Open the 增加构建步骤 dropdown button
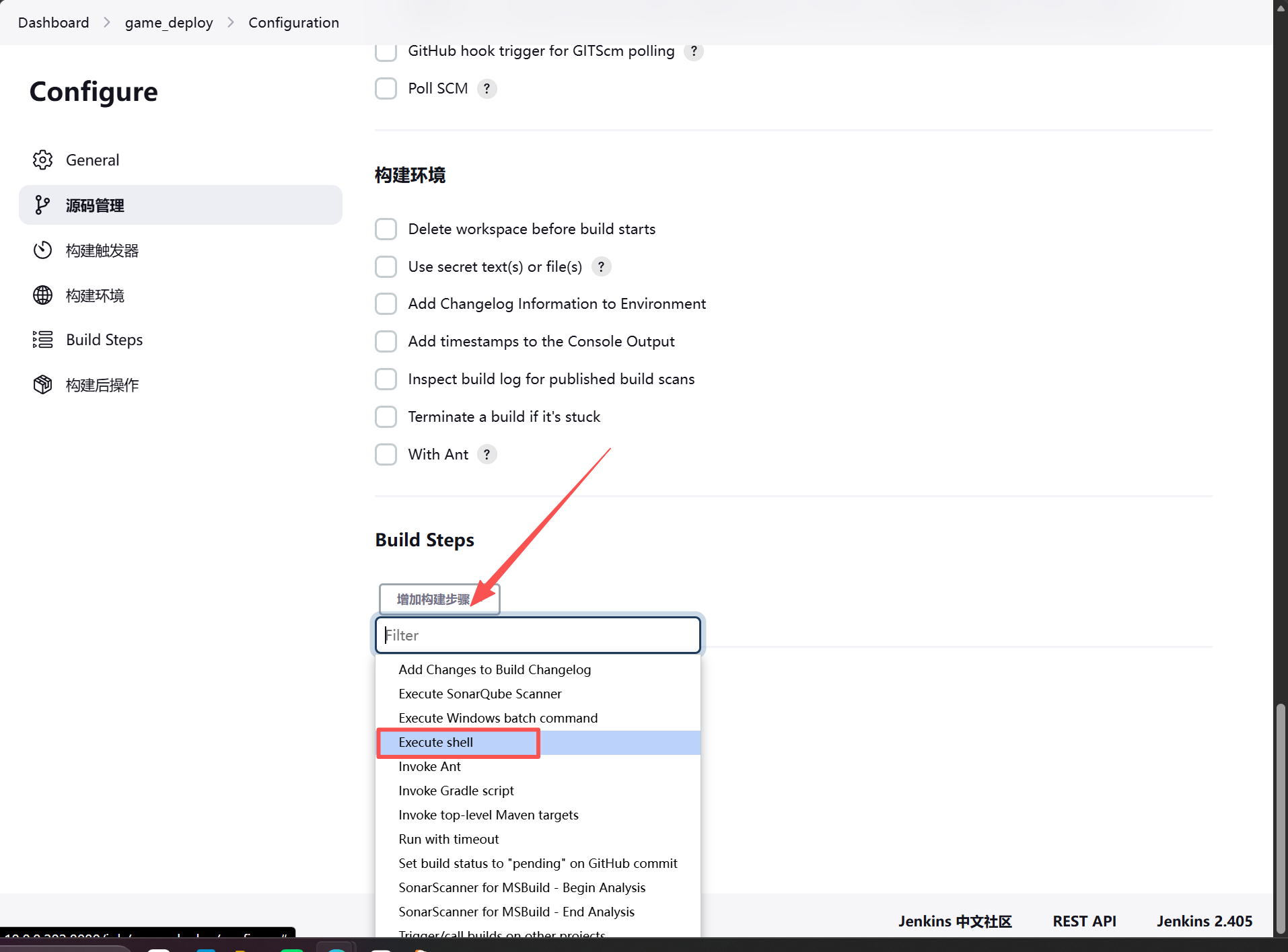Screen dimensions: 1288x952 point(439,599)
